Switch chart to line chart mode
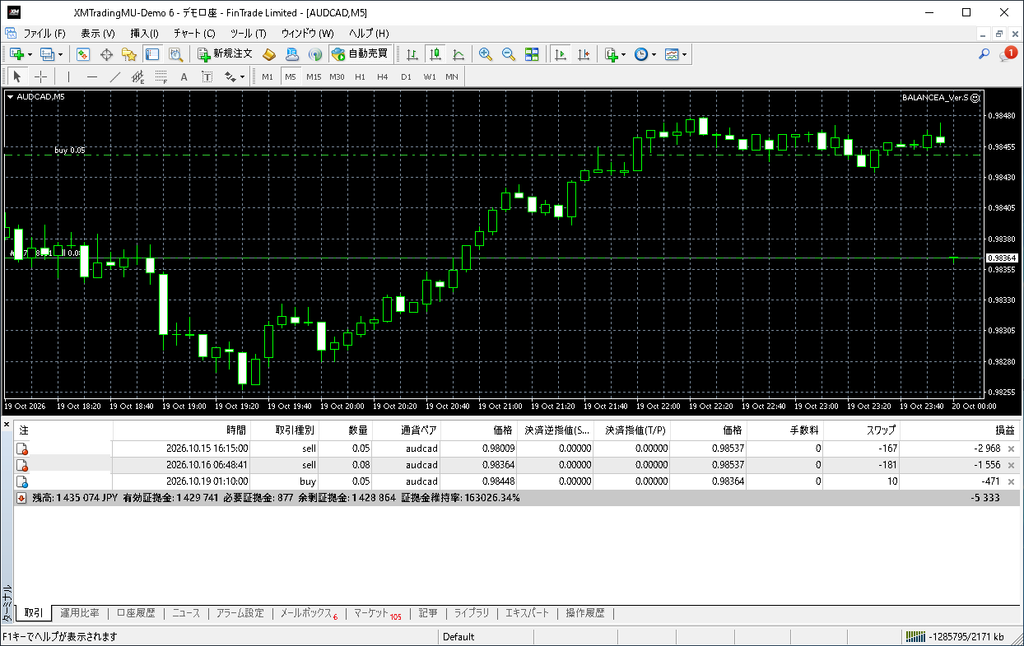The height and width of the screenshot is (646, 1024). pyautogui.click(x=458, y=54)
